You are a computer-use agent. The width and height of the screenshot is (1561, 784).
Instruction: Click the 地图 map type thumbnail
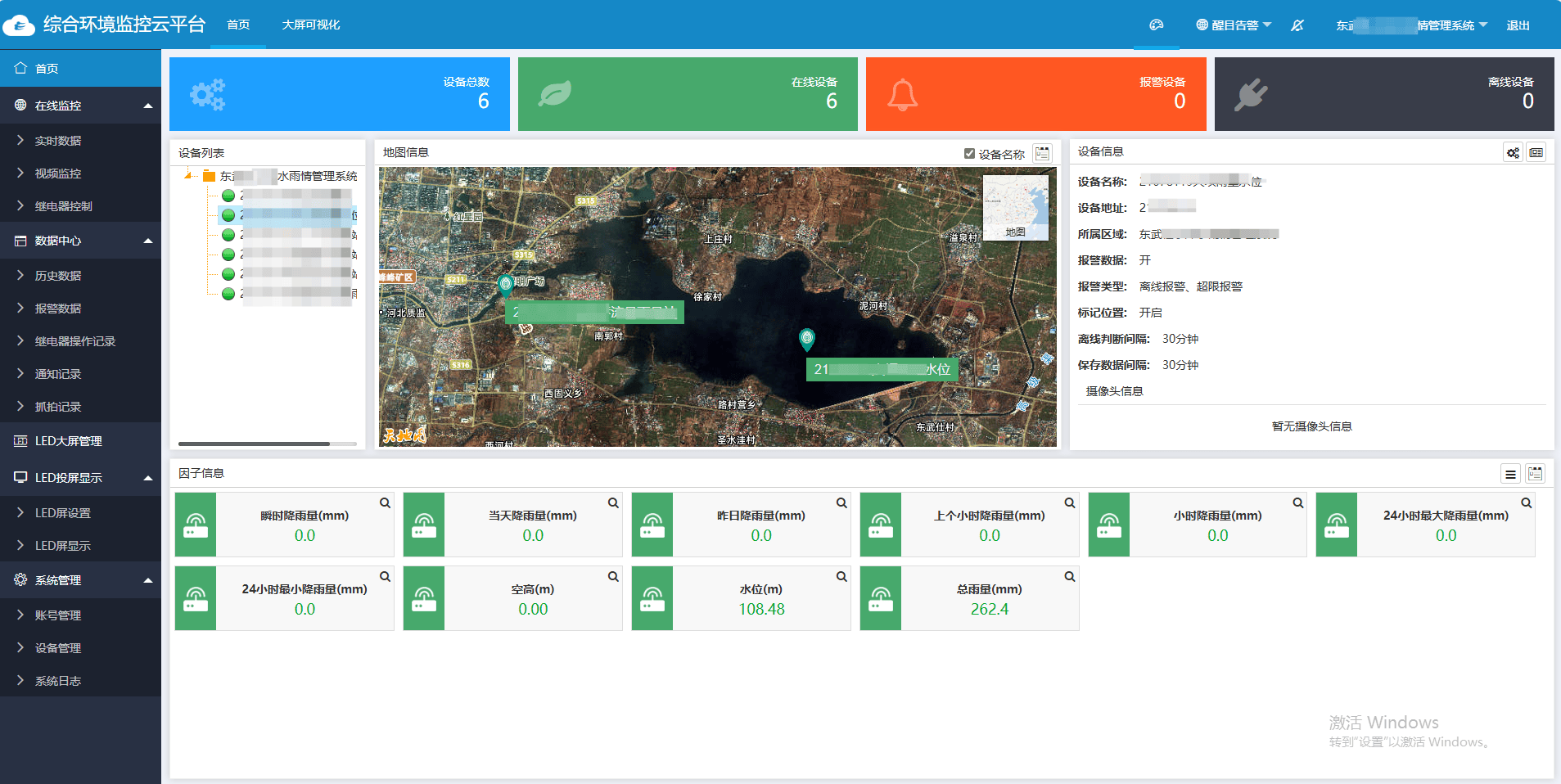point(1015,209)
